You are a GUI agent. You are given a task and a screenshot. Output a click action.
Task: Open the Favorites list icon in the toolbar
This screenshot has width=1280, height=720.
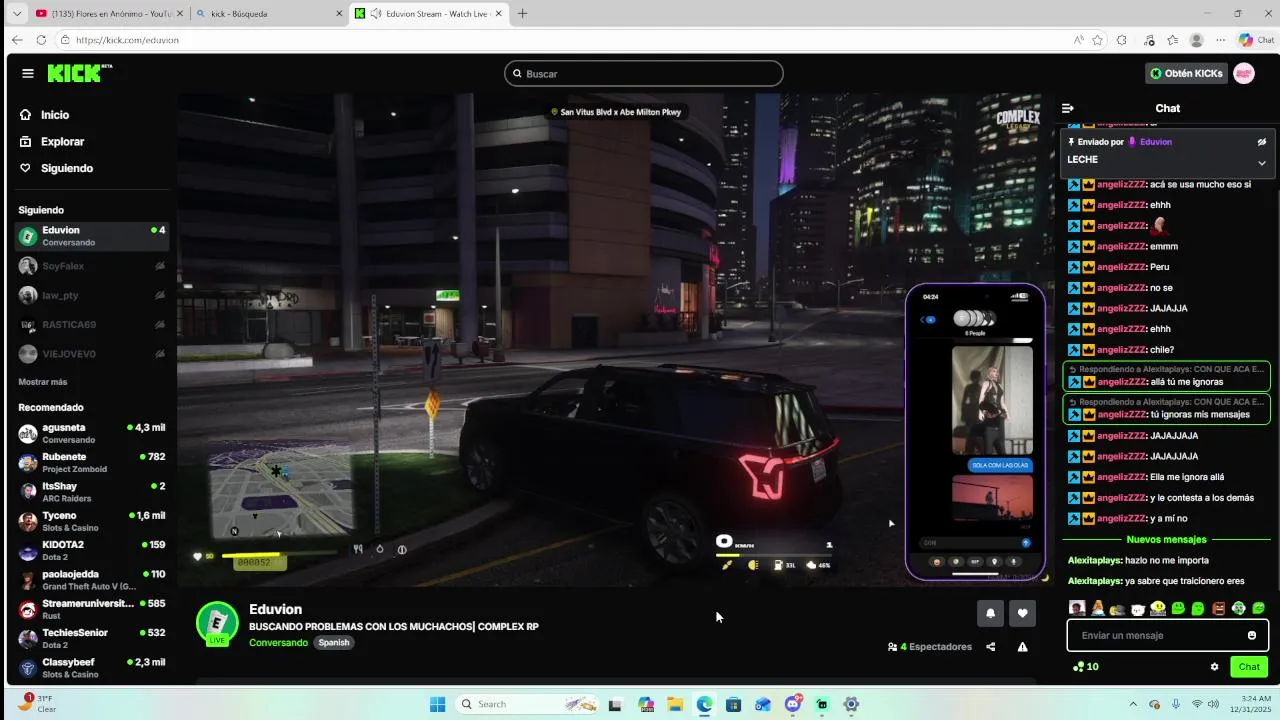click(x=1172, y=40)
